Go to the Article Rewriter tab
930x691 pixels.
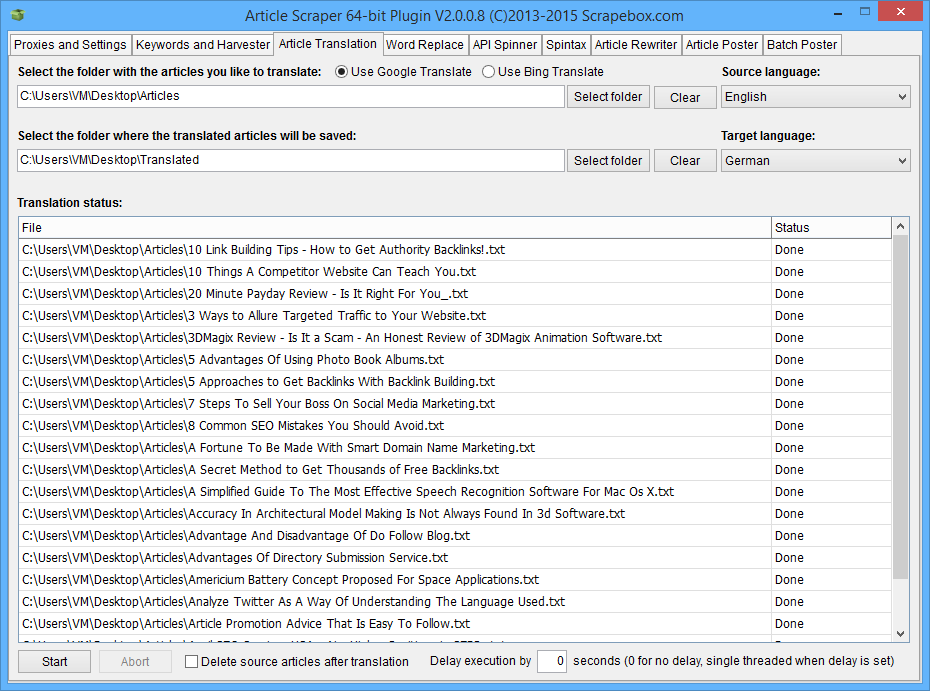[636, 45]
